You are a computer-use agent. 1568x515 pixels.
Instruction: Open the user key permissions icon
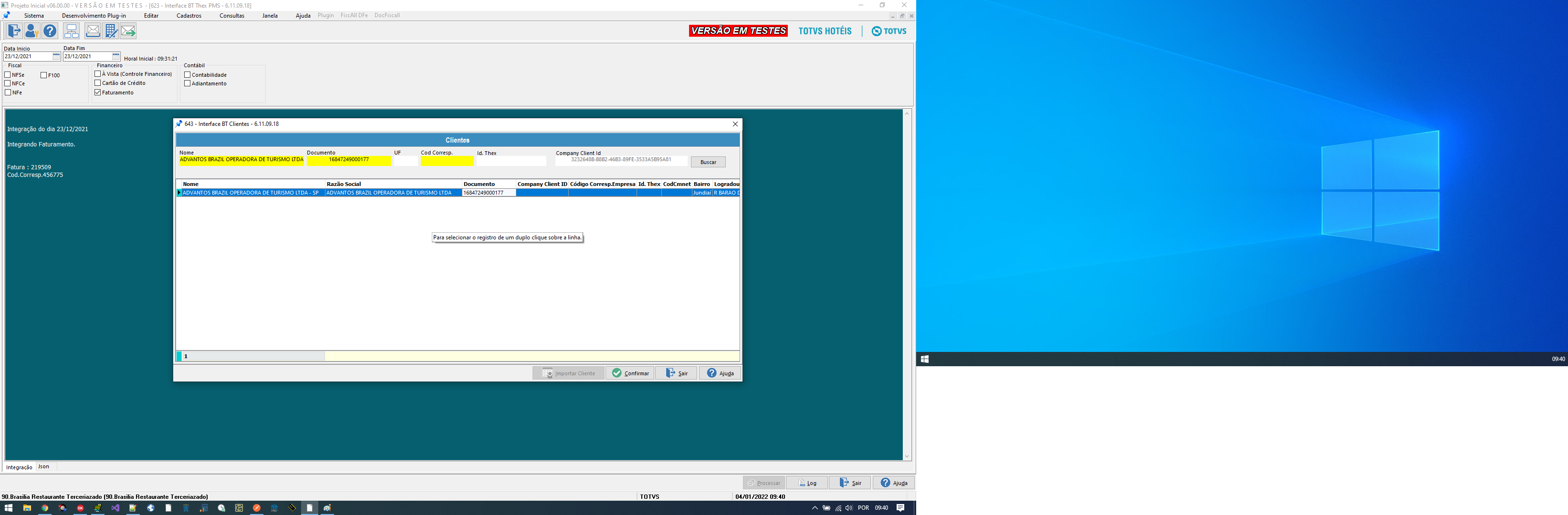pos(31,31)
